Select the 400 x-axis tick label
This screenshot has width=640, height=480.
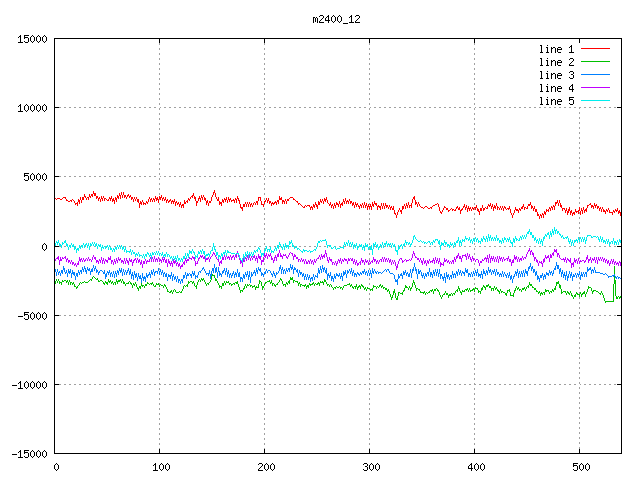point(475,467)
